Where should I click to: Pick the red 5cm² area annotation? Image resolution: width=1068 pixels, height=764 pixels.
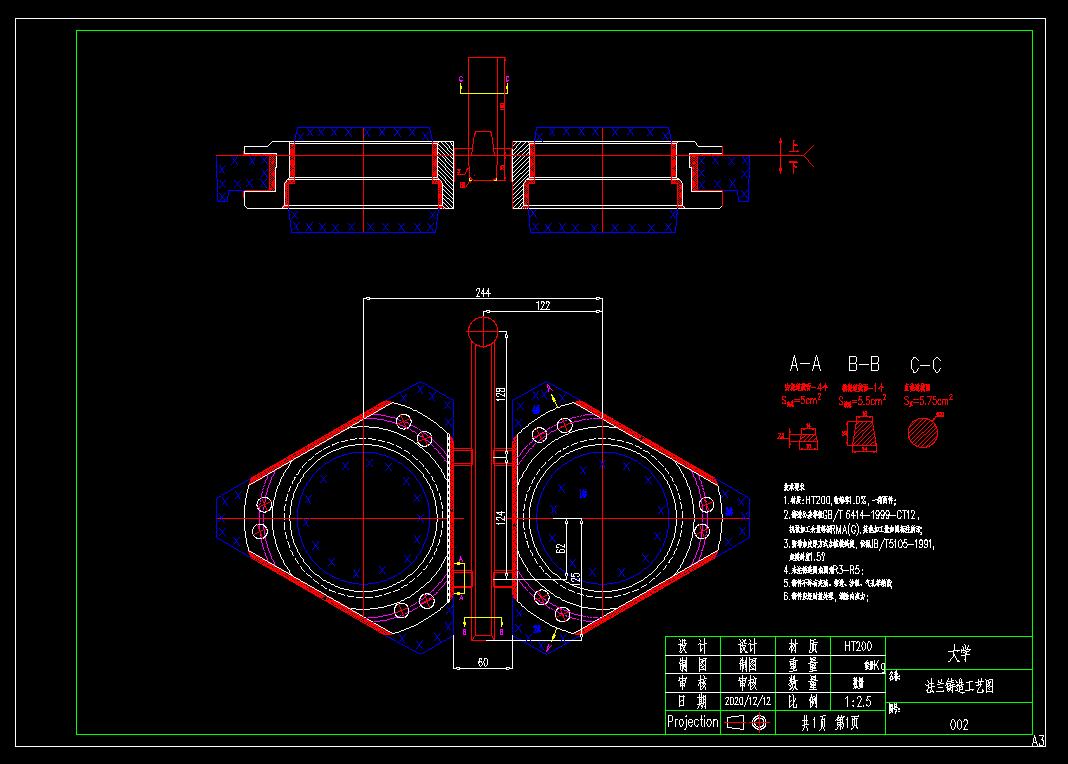(x=801, y=400)
